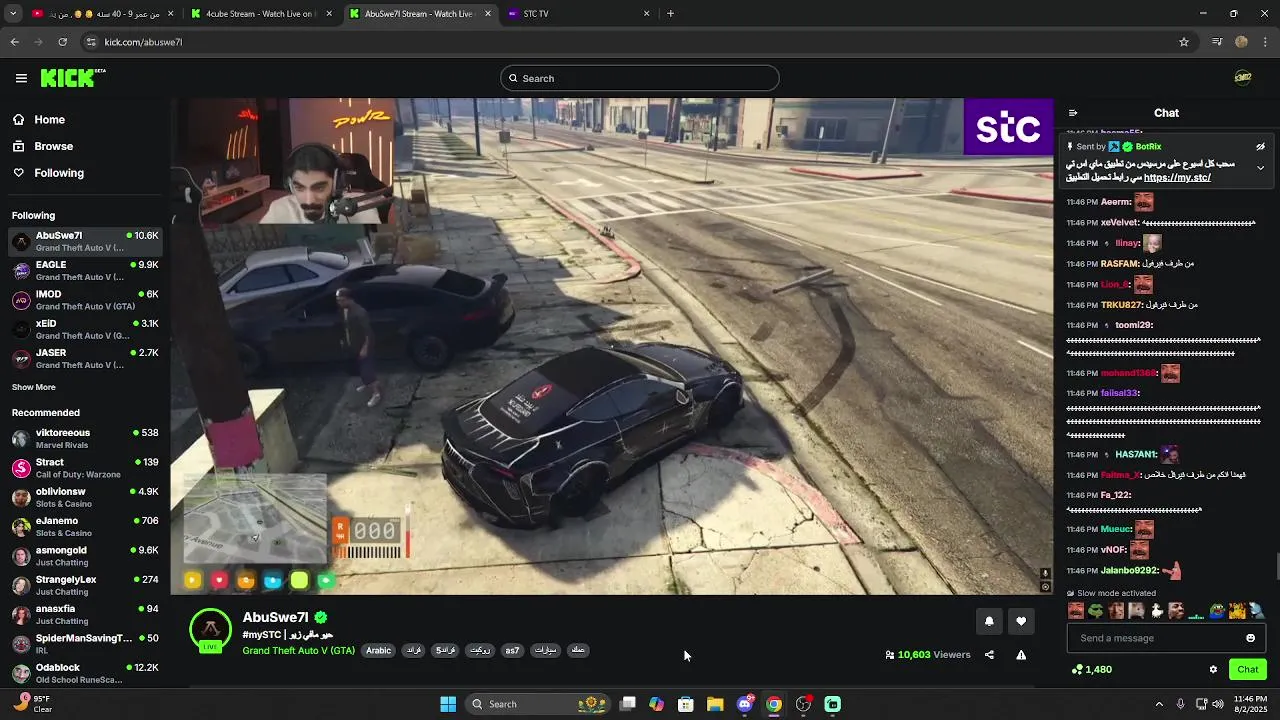Click the HAS7AN1 username in chat
Screen dimensions: 1280x720
pyautogui.click(x=1135, y=455)
